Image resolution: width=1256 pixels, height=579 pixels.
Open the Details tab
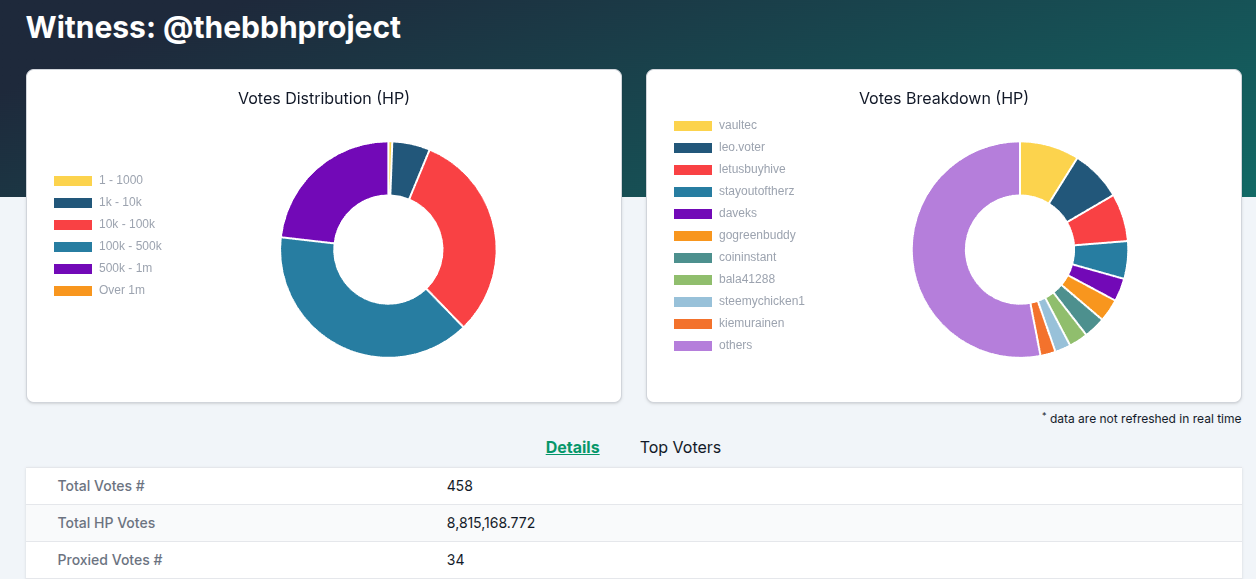point(572,447)
